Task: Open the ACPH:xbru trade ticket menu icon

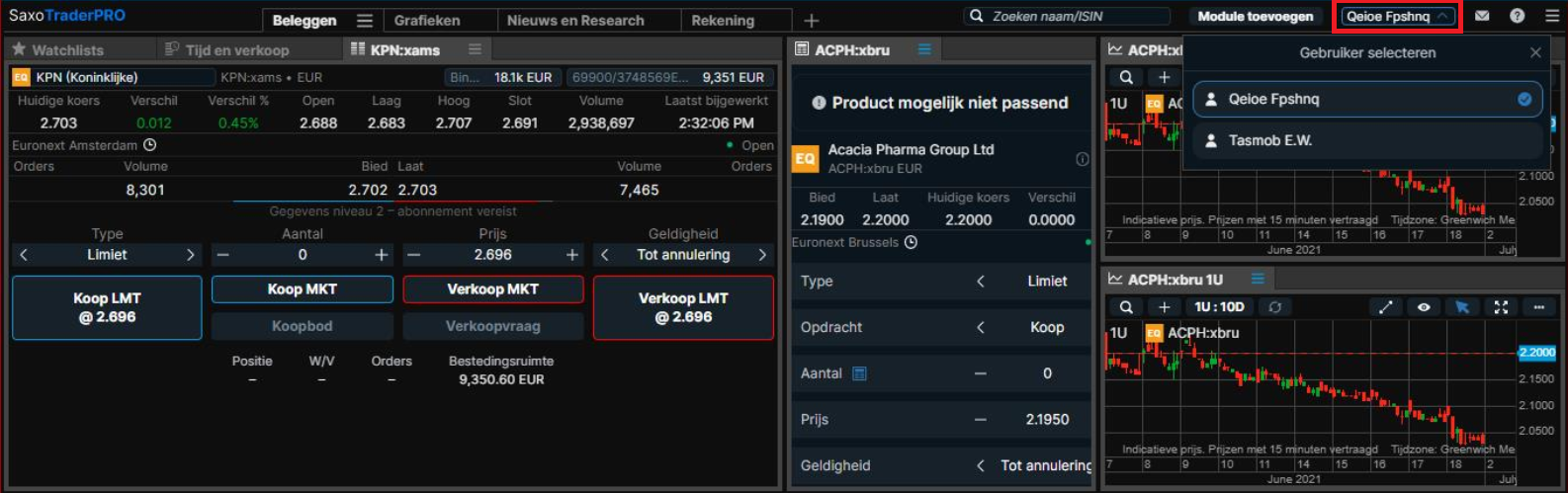Action: click(924, 49)
